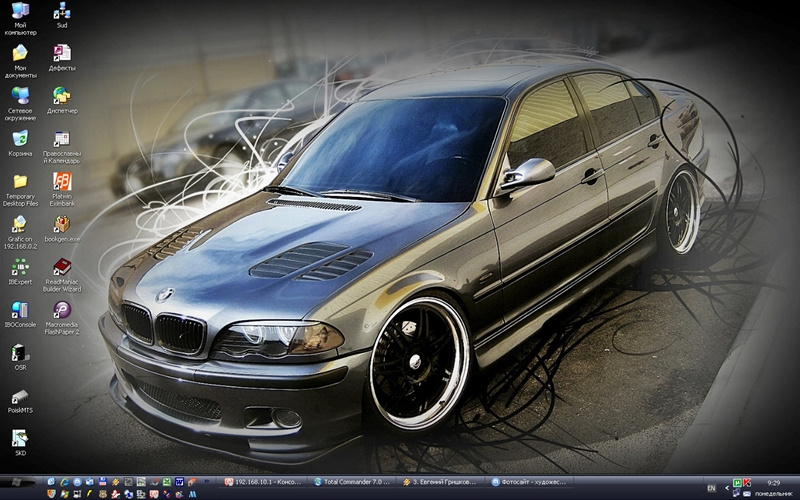Select the IBExpert desktop icon
The image size is (800, 500).
point(20,271)
